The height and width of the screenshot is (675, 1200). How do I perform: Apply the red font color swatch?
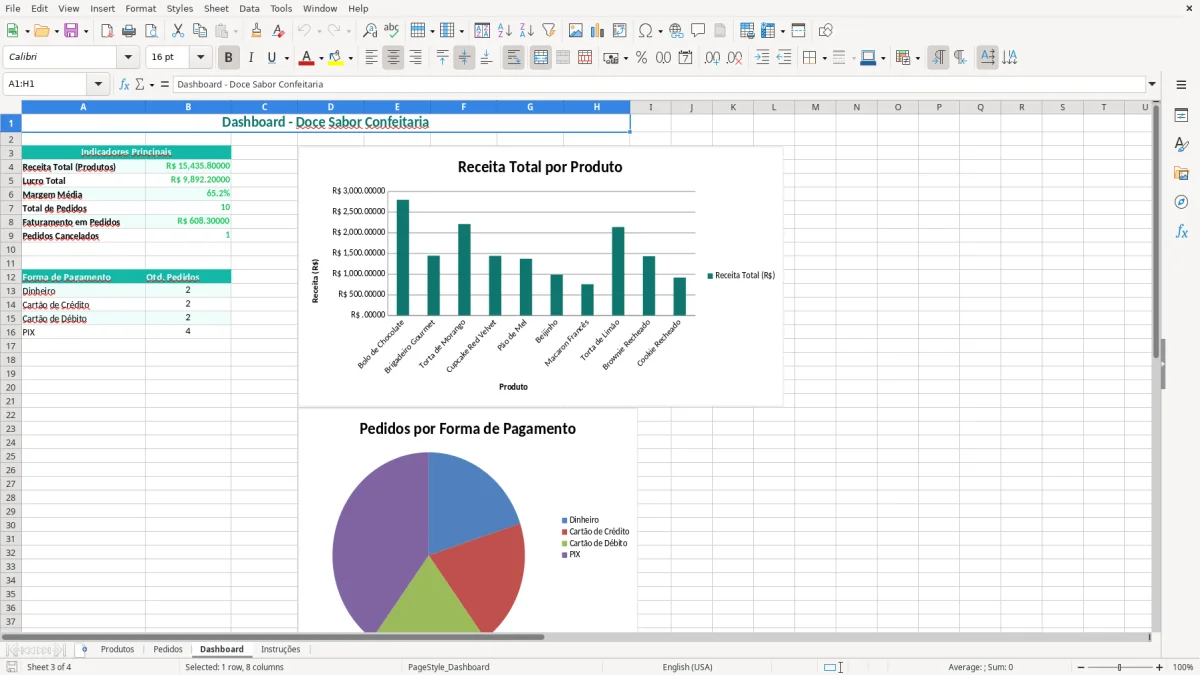click(x=307, y=58)
